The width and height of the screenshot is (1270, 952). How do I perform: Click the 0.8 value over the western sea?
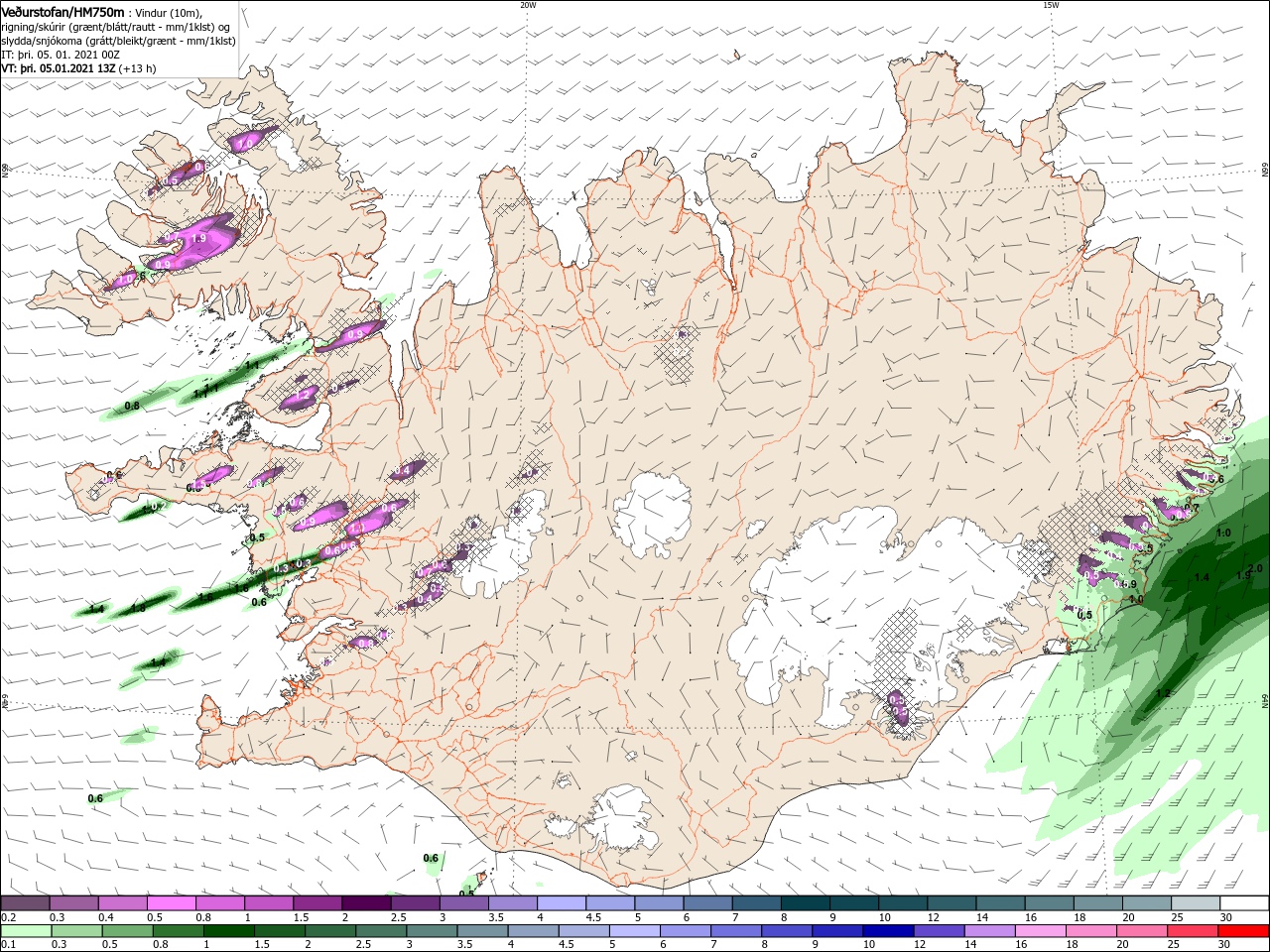pos(132,406)
